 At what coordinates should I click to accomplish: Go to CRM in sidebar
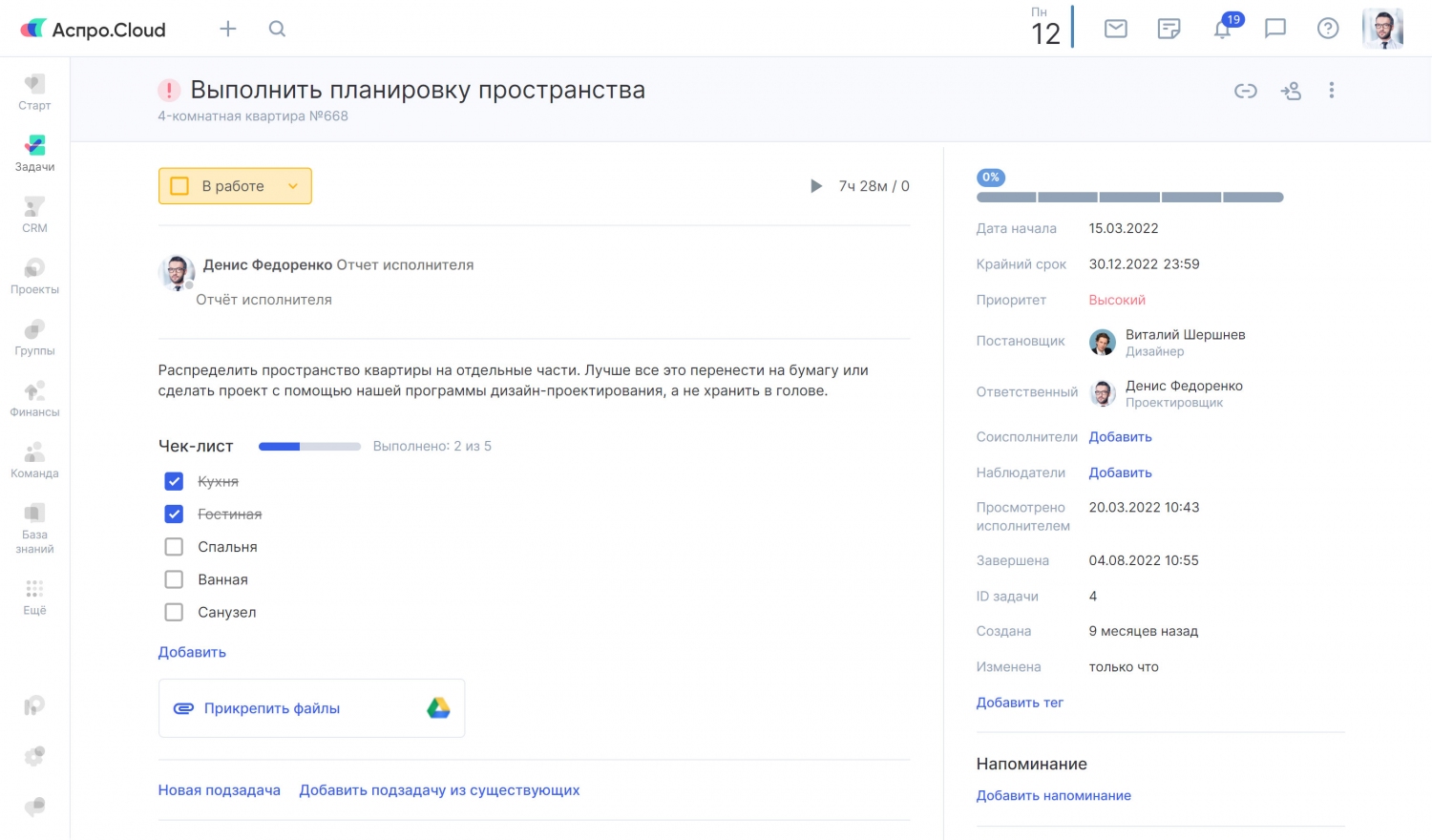tap(34, 214)
